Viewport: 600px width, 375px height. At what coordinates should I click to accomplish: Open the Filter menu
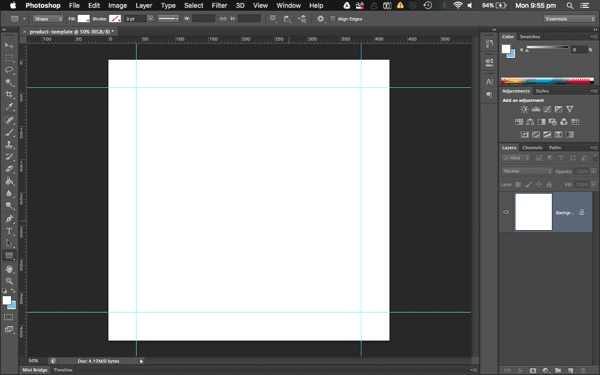(219, 5)
